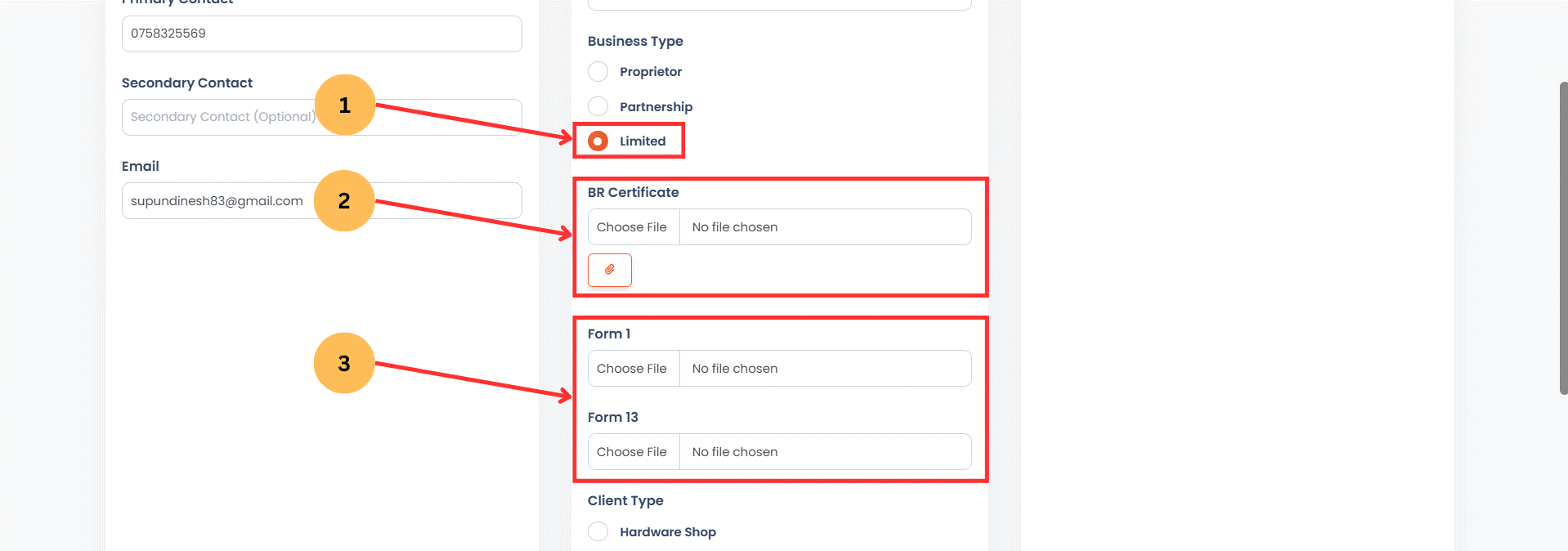
Task: Select the Hardware Shop client type
Action: click(598, 531)
